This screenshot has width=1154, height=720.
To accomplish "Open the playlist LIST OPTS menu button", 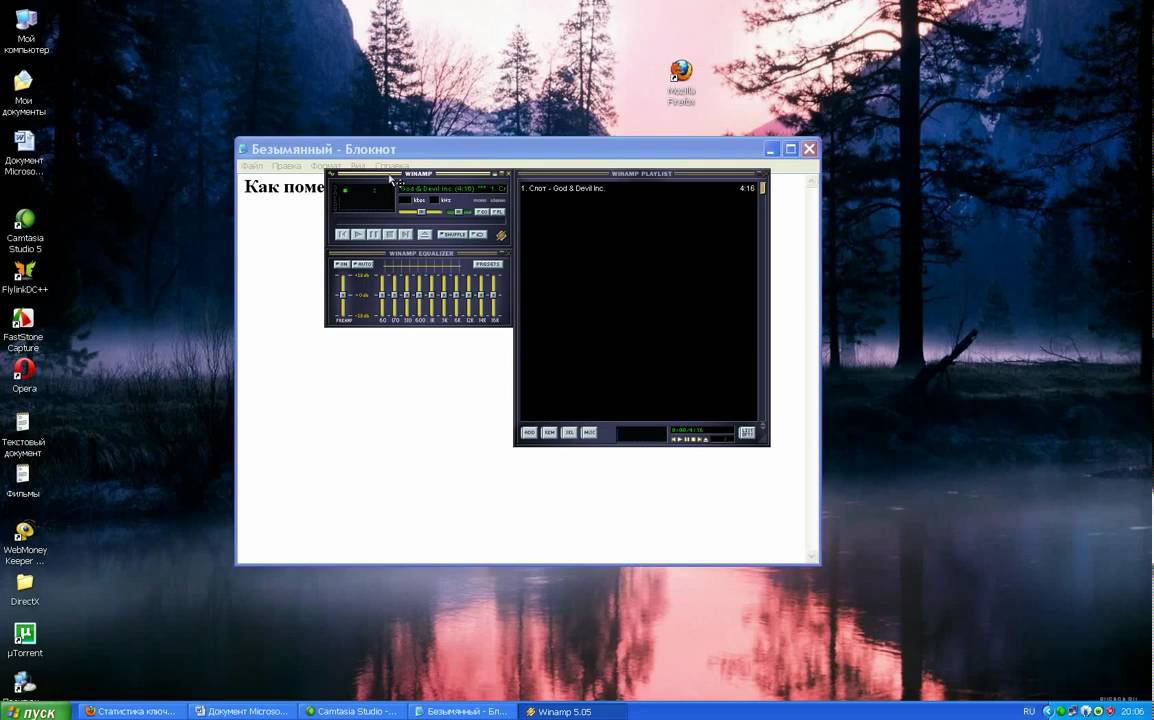I will (747, 432).
